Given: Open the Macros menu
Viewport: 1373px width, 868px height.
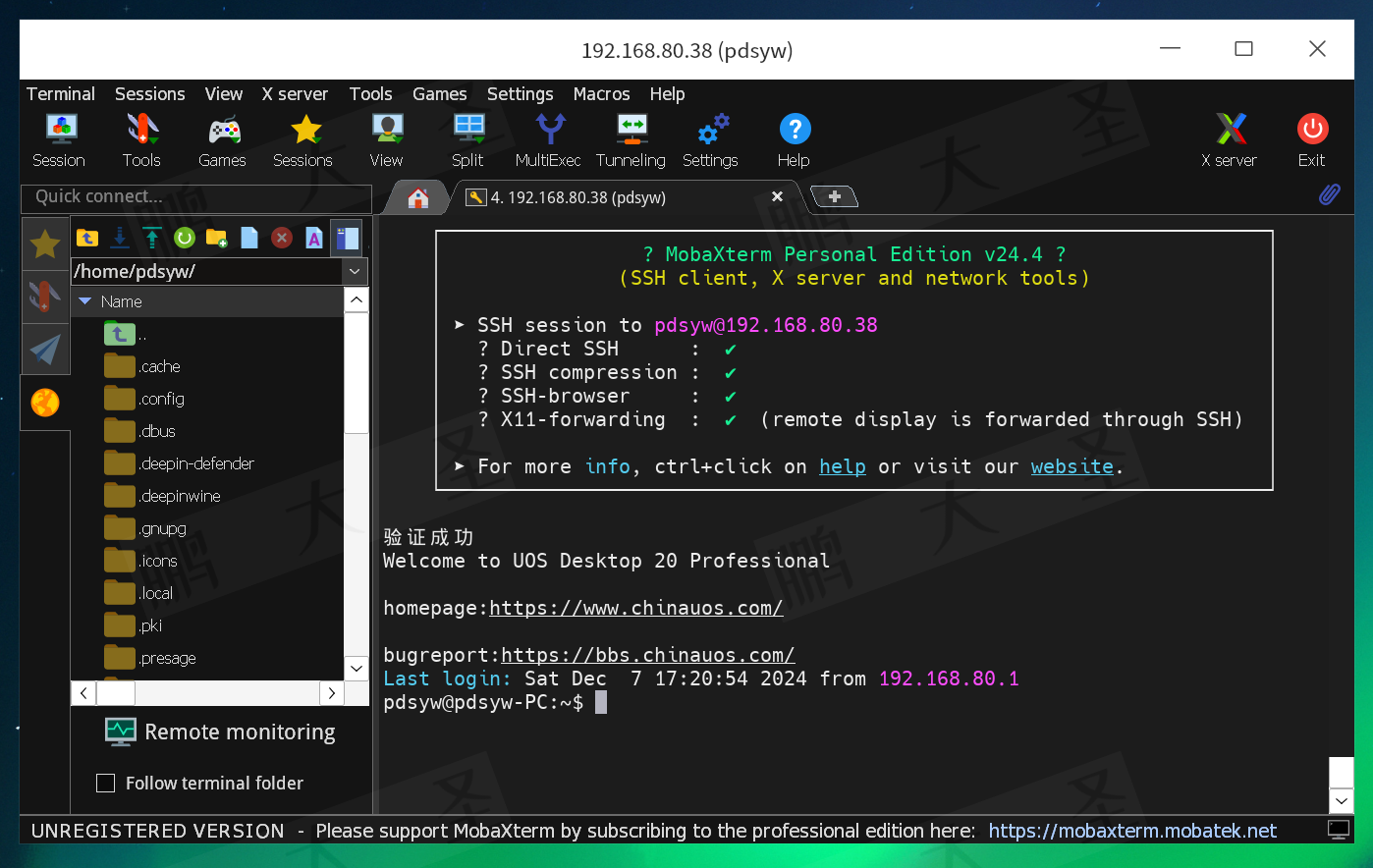Looking at the screenshot, I should click(x=601, y=93).
